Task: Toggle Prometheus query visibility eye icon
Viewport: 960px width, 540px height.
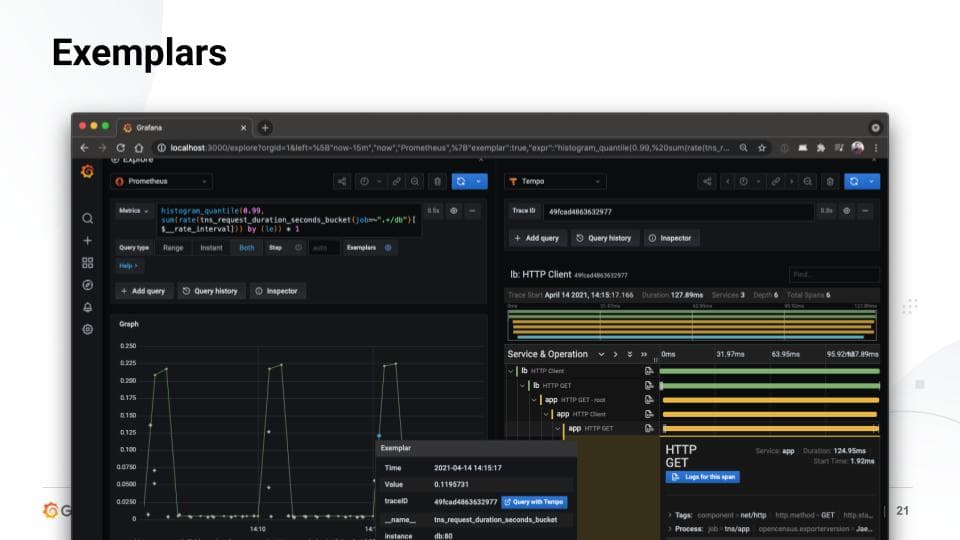Action: coord(454,211)
